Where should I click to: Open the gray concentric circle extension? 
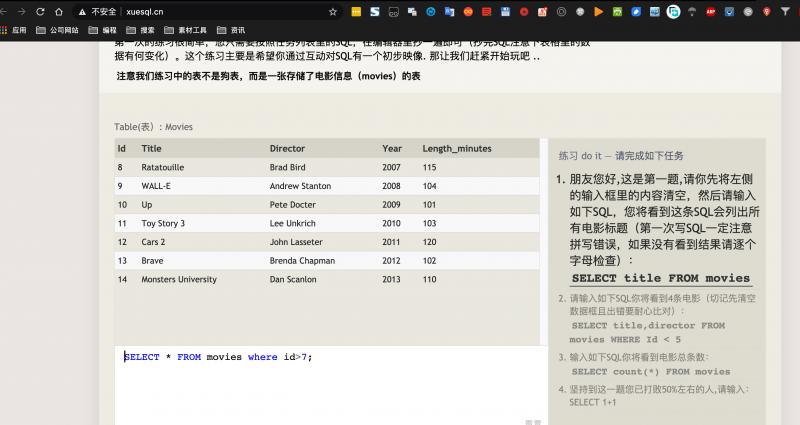[x=561, y=11]
